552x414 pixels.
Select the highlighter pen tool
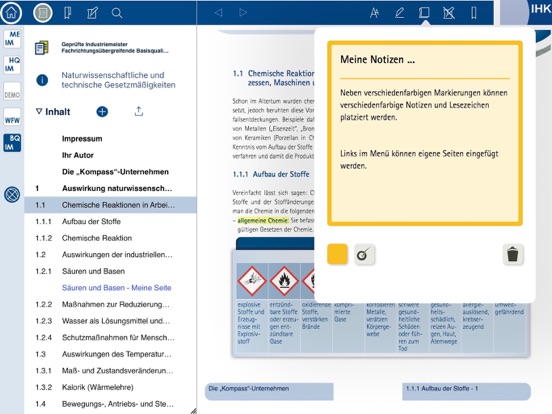[399, 13]
